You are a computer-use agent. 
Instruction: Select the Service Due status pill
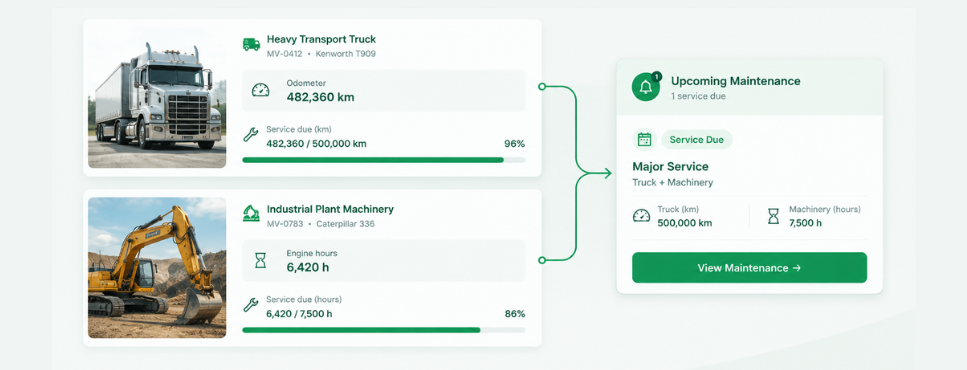point(696,139)
